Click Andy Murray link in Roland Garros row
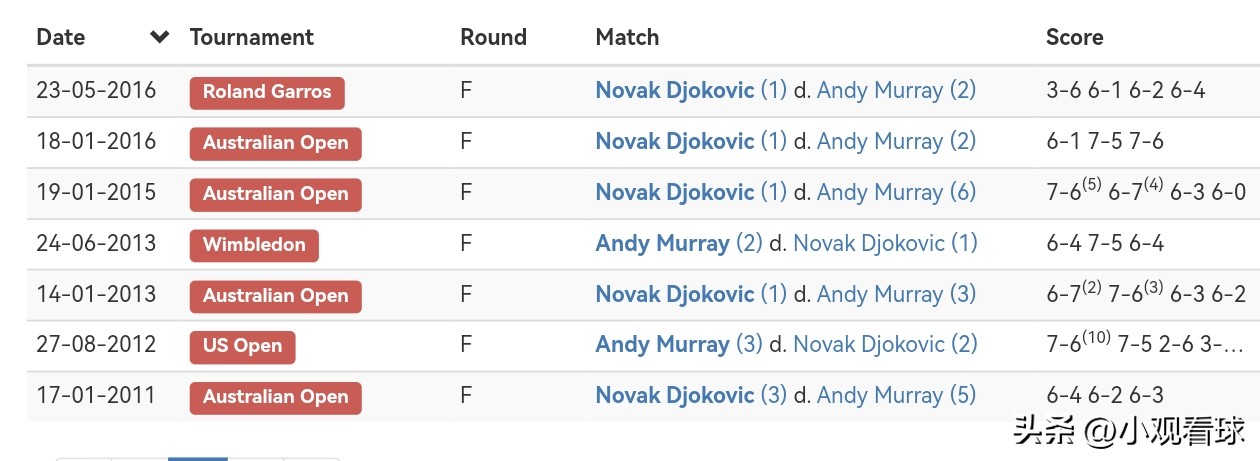This screenshot has height=461, width=1260. (x=880, y=91)
